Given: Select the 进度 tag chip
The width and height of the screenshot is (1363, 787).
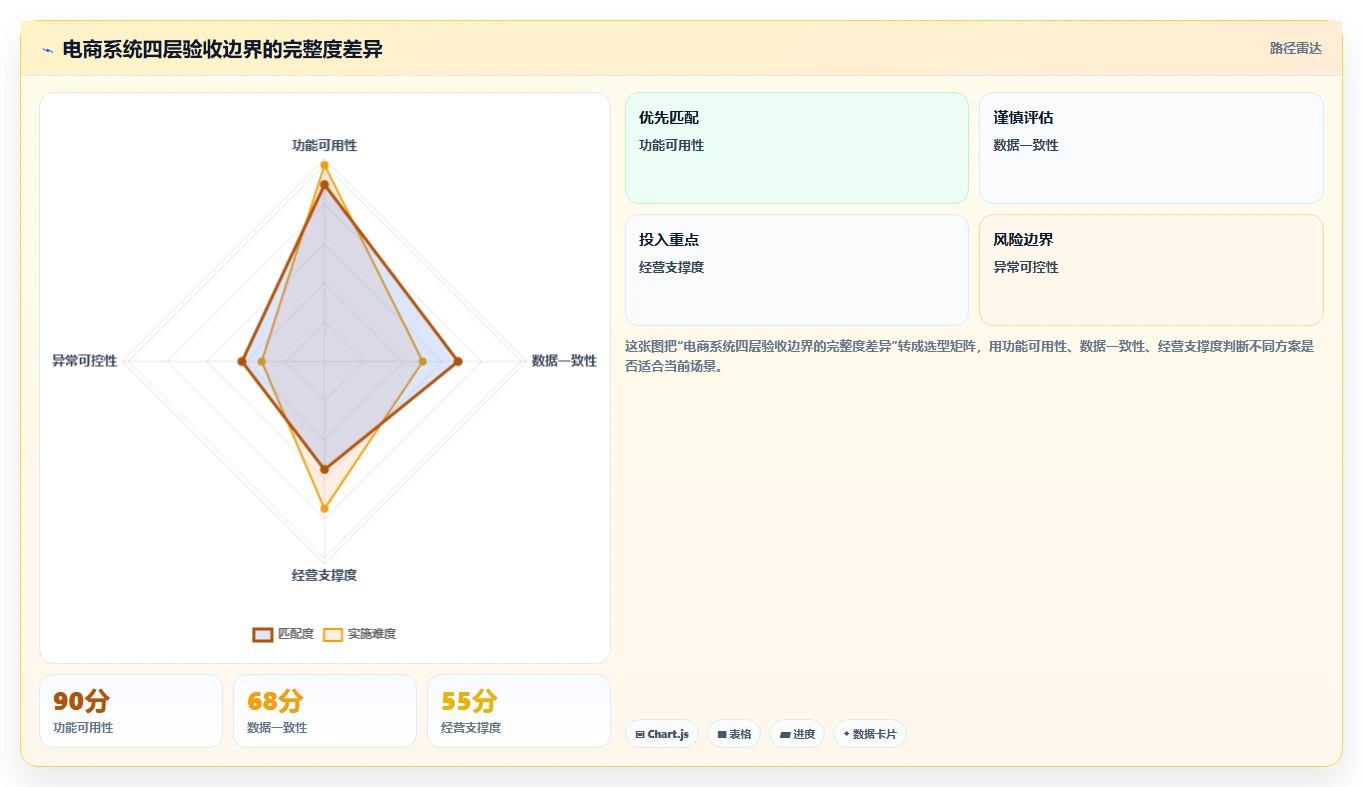Looking at the screenshot, I should coord(797,734).
